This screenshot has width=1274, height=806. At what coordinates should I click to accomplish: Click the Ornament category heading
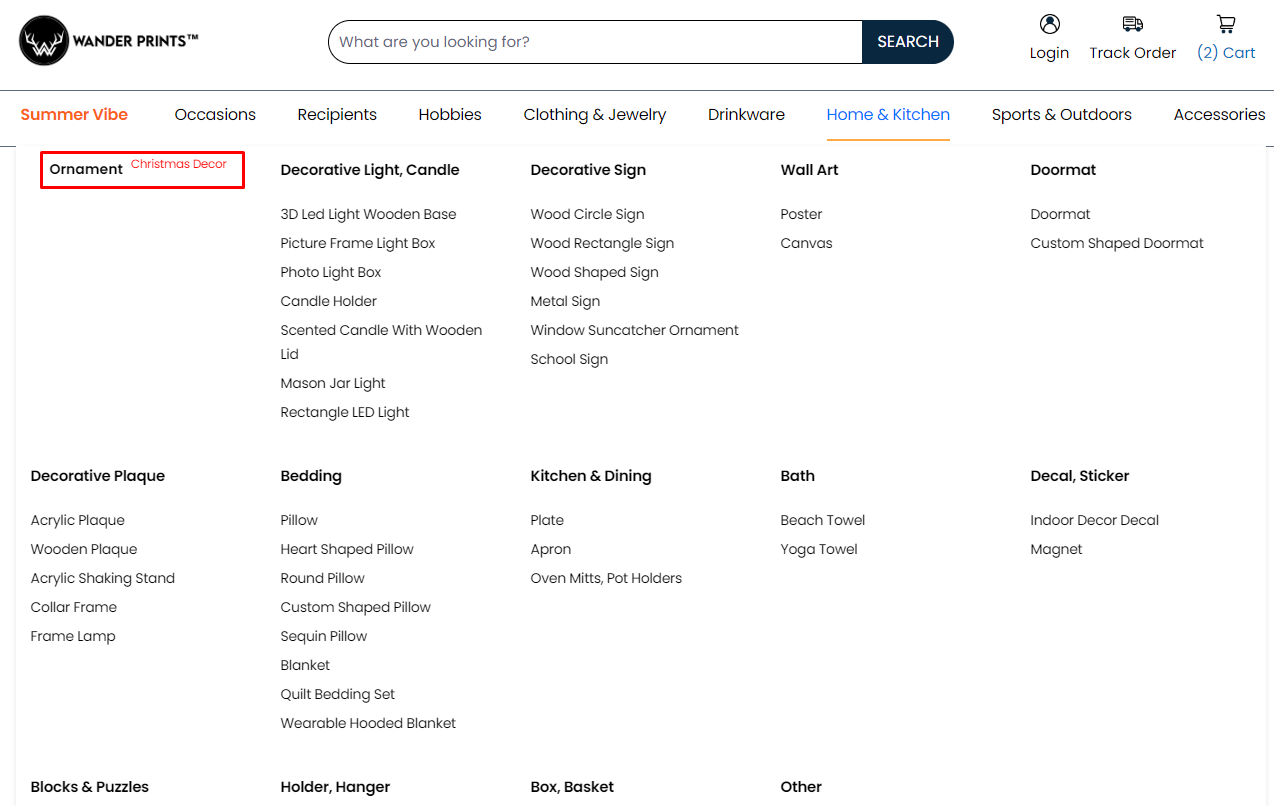point(86,169)
